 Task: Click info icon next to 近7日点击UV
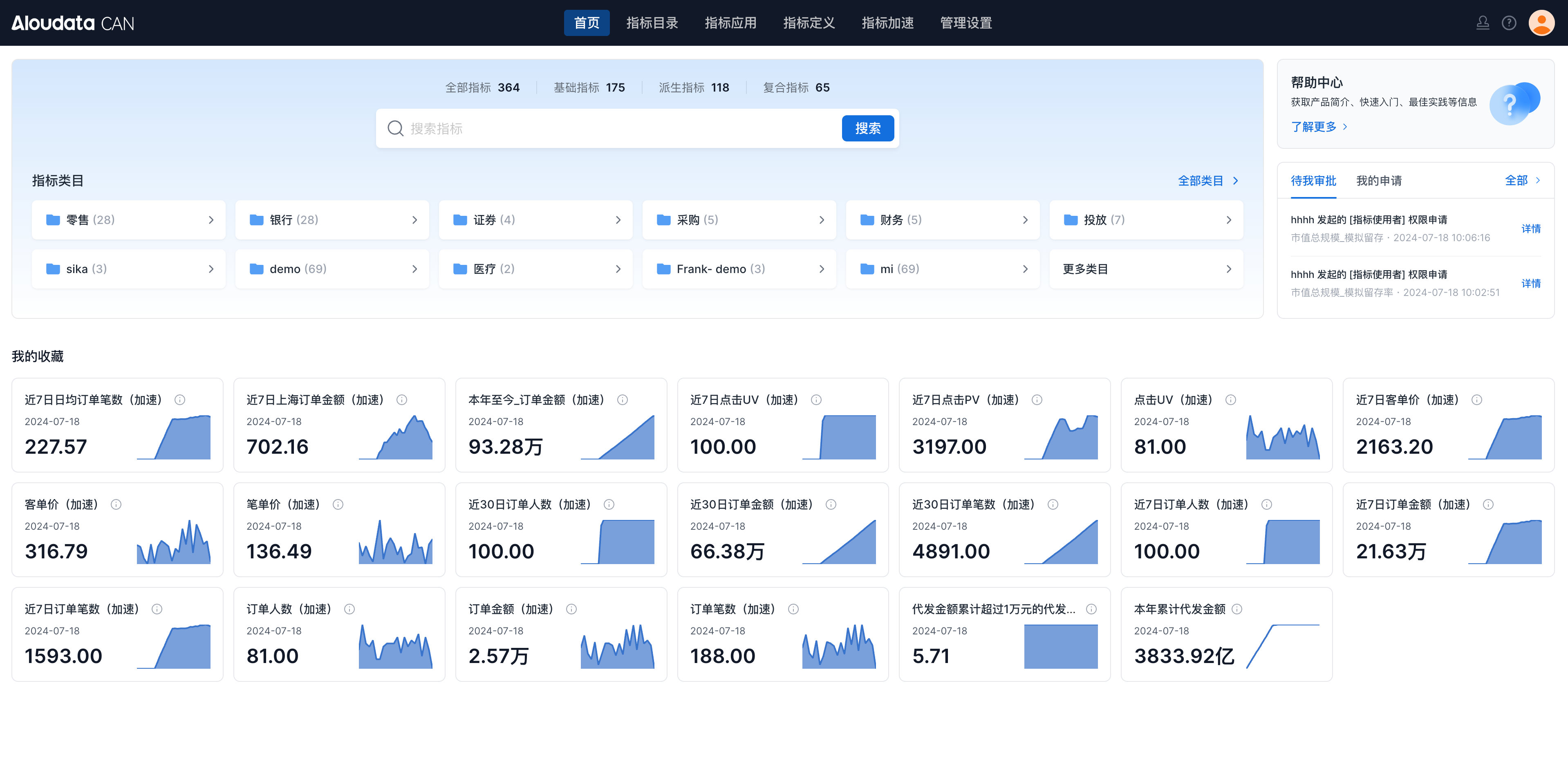point(816,400)
